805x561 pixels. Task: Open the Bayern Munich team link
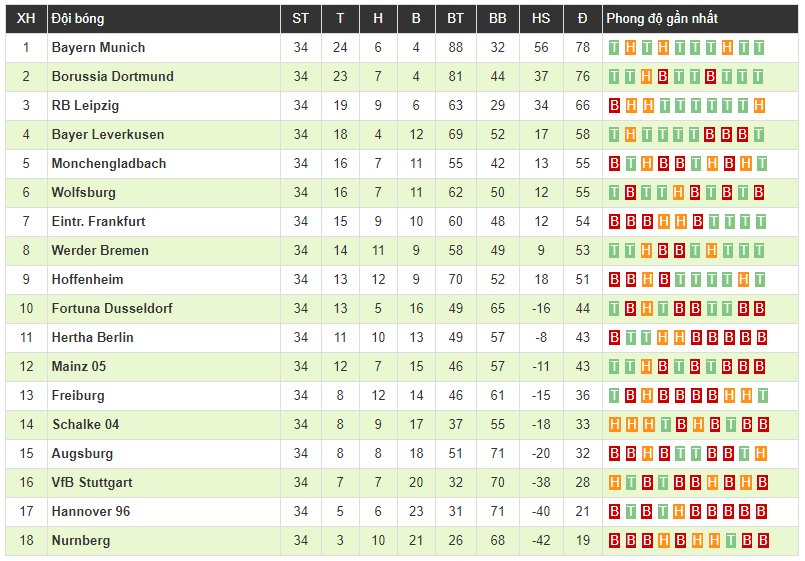pos(98,48)
